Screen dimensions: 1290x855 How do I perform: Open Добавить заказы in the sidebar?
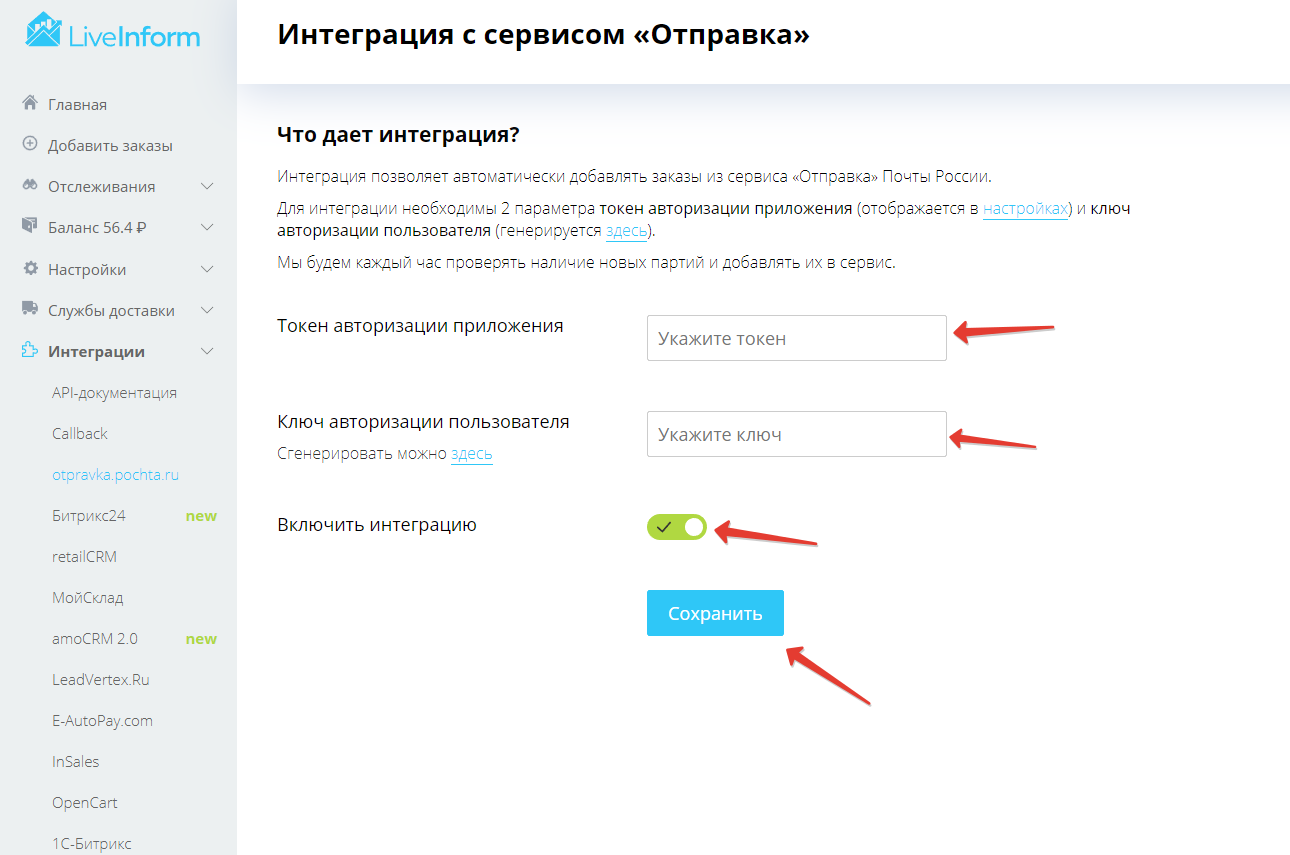point(110,145)
